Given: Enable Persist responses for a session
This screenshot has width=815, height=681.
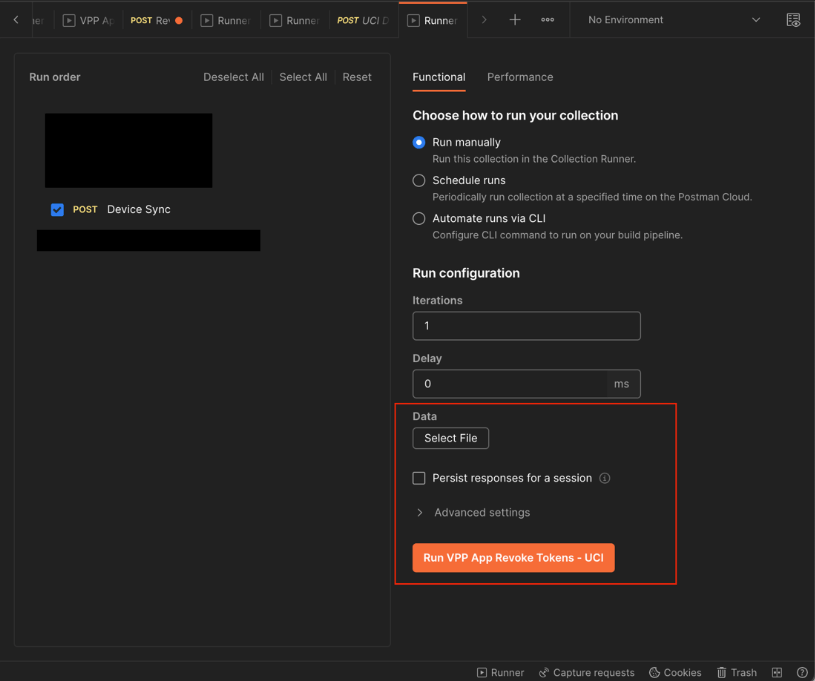Looking at the screenshot, I should point(419,478).
